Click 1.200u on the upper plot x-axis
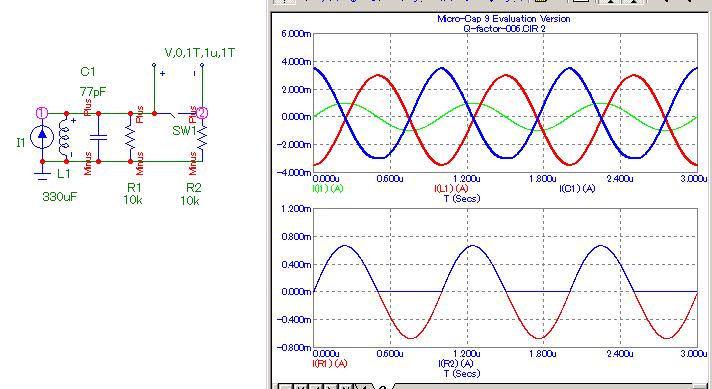This screenshot has height=389, width=712. [x=466, y=179]
